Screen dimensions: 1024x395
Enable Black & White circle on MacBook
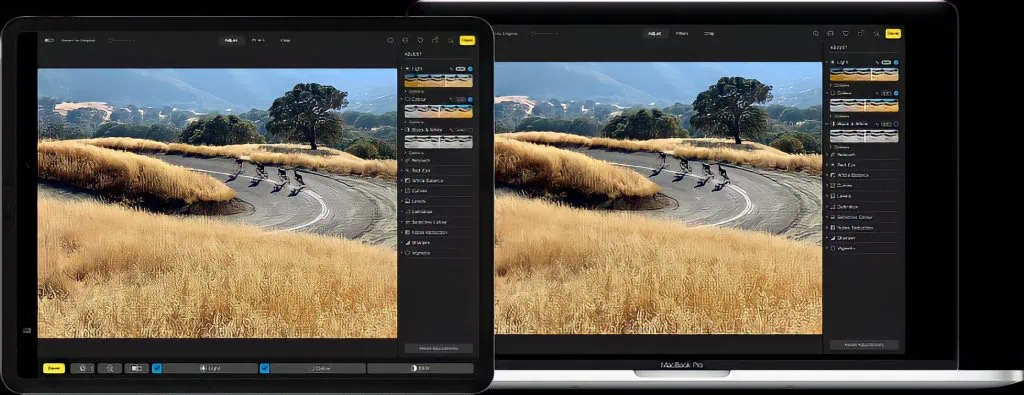896,124
